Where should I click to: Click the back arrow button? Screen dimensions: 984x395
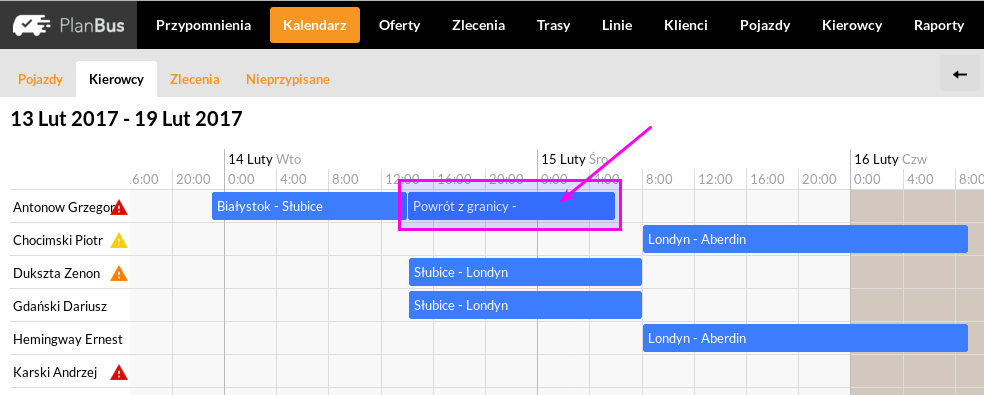pyautogui.click(x=960, y=74)
